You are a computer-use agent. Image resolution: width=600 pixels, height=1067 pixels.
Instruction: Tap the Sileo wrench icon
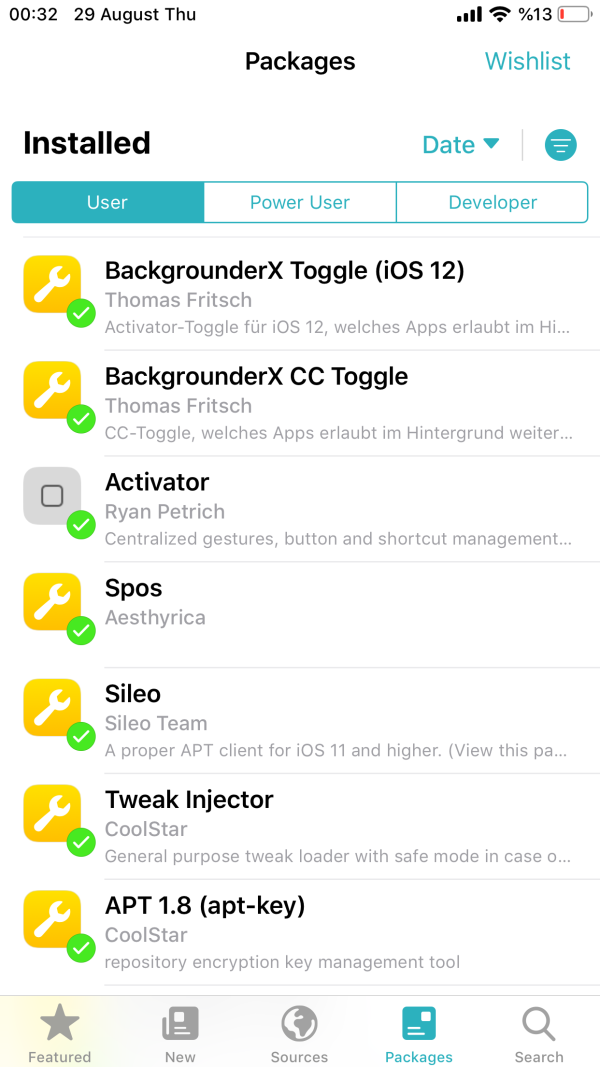point(52,708)
